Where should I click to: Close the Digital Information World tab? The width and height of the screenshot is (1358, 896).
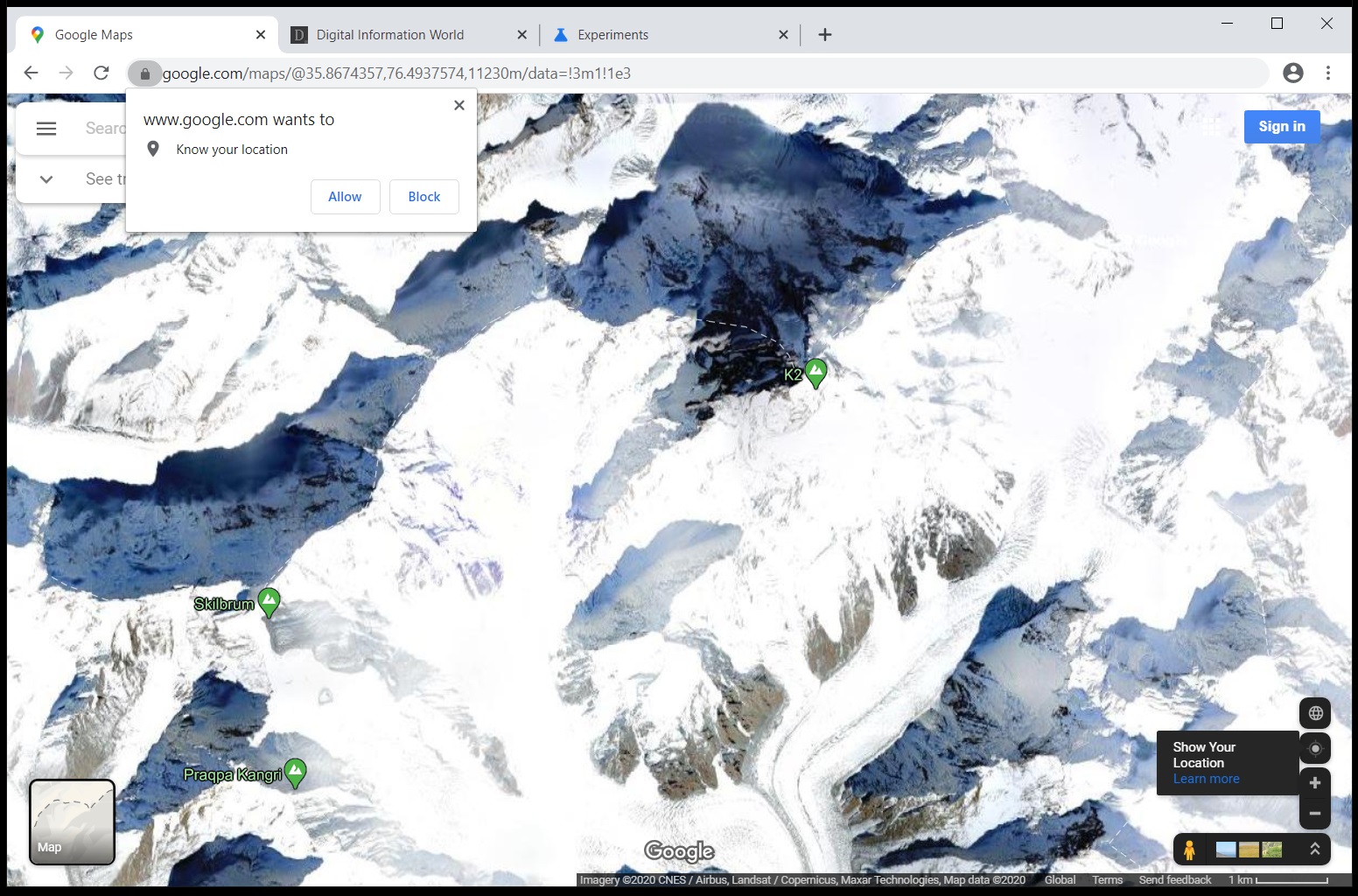tap(522, 35)
